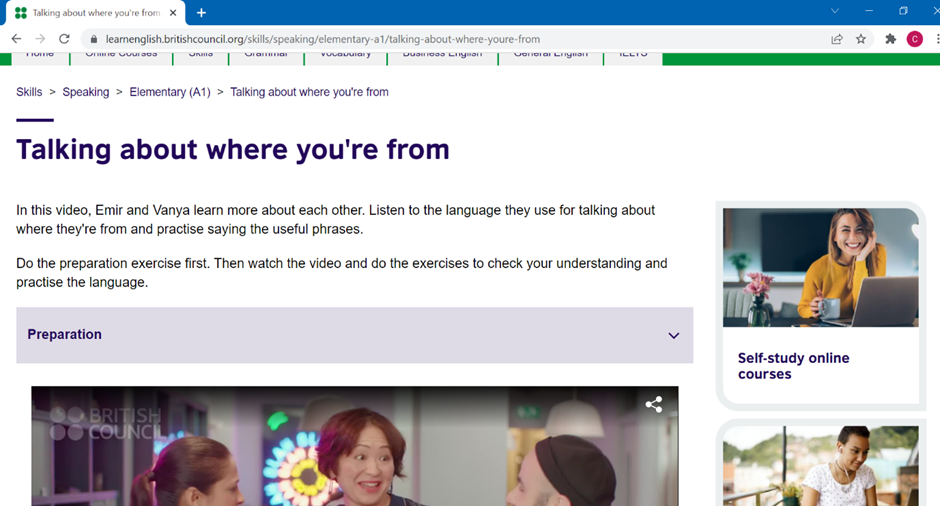Click the address bar URL field

[x=456, y=39]
